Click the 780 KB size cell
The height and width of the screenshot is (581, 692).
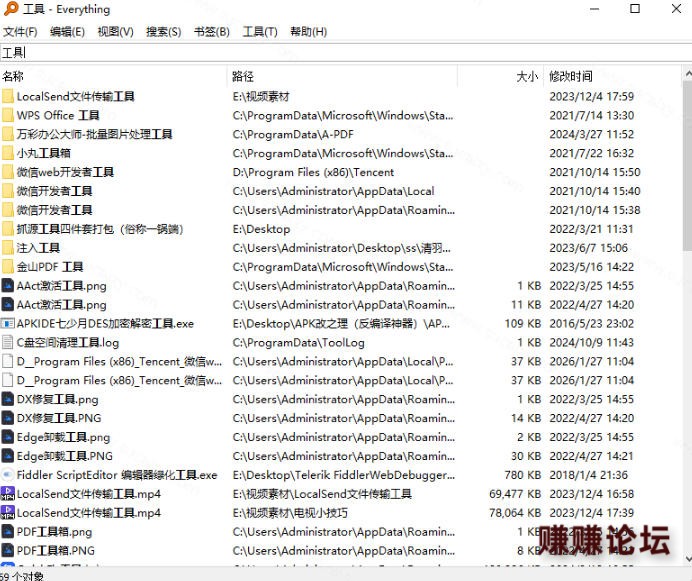coord(523,475)
